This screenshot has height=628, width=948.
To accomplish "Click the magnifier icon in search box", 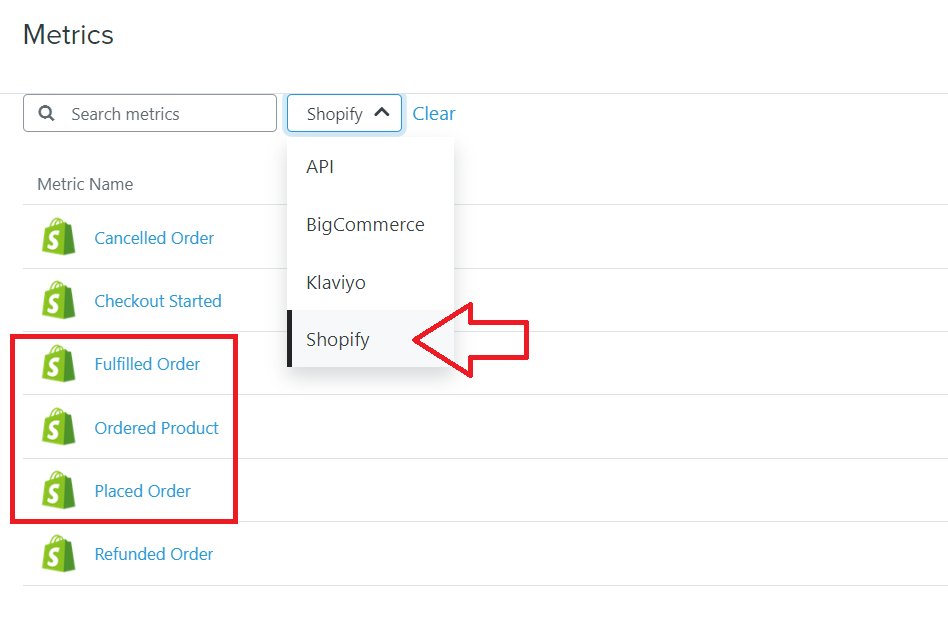I will (47, 113).
